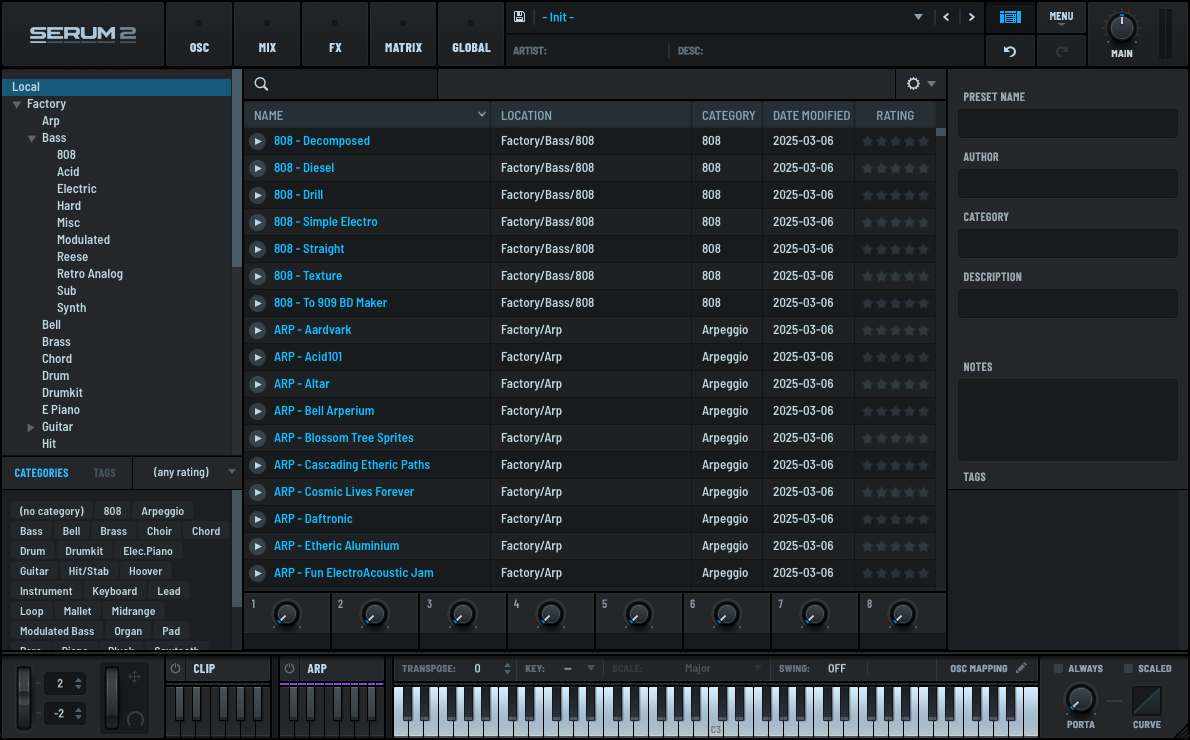Click the PORTA knob
1190x740 pixels.
coord(1081,699)
